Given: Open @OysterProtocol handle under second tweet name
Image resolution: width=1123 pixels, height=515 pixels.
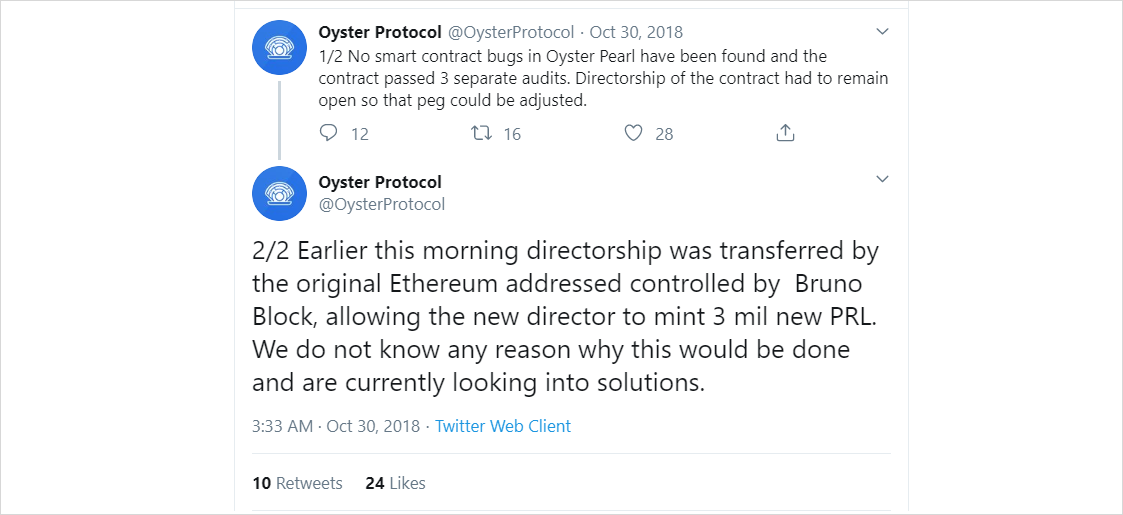Looking at the screenshot, I should pyautogui.click(x=382, y=204).
